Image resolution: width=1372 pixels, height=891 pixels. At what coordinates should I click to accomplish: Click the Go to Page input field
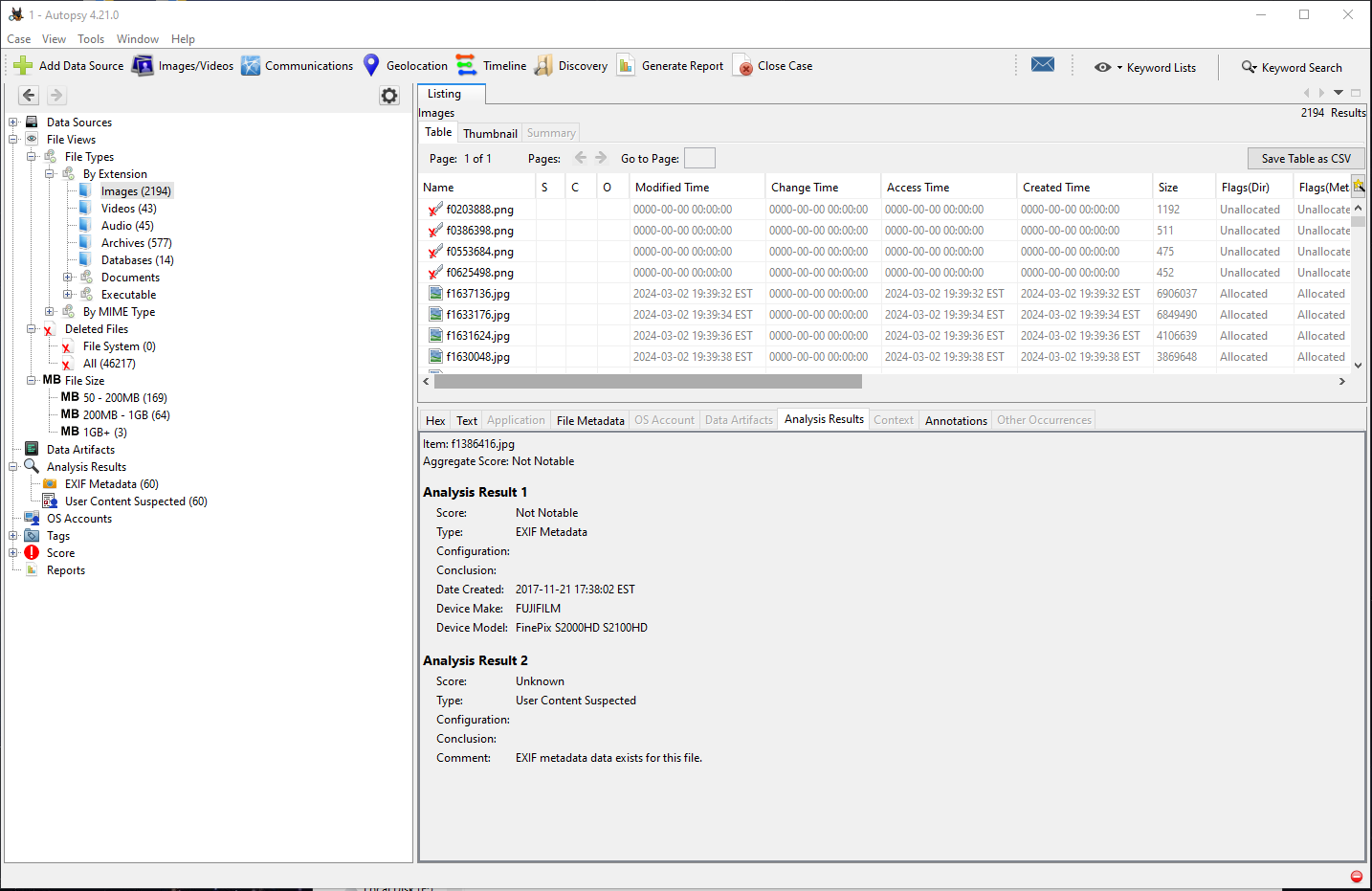[699, 158]
